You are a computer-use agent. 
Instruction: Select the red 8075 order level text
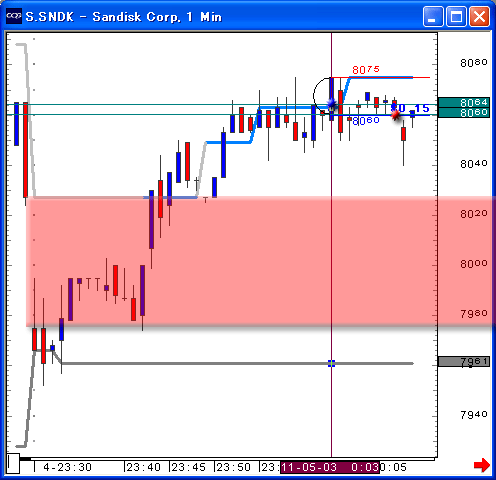366,70
